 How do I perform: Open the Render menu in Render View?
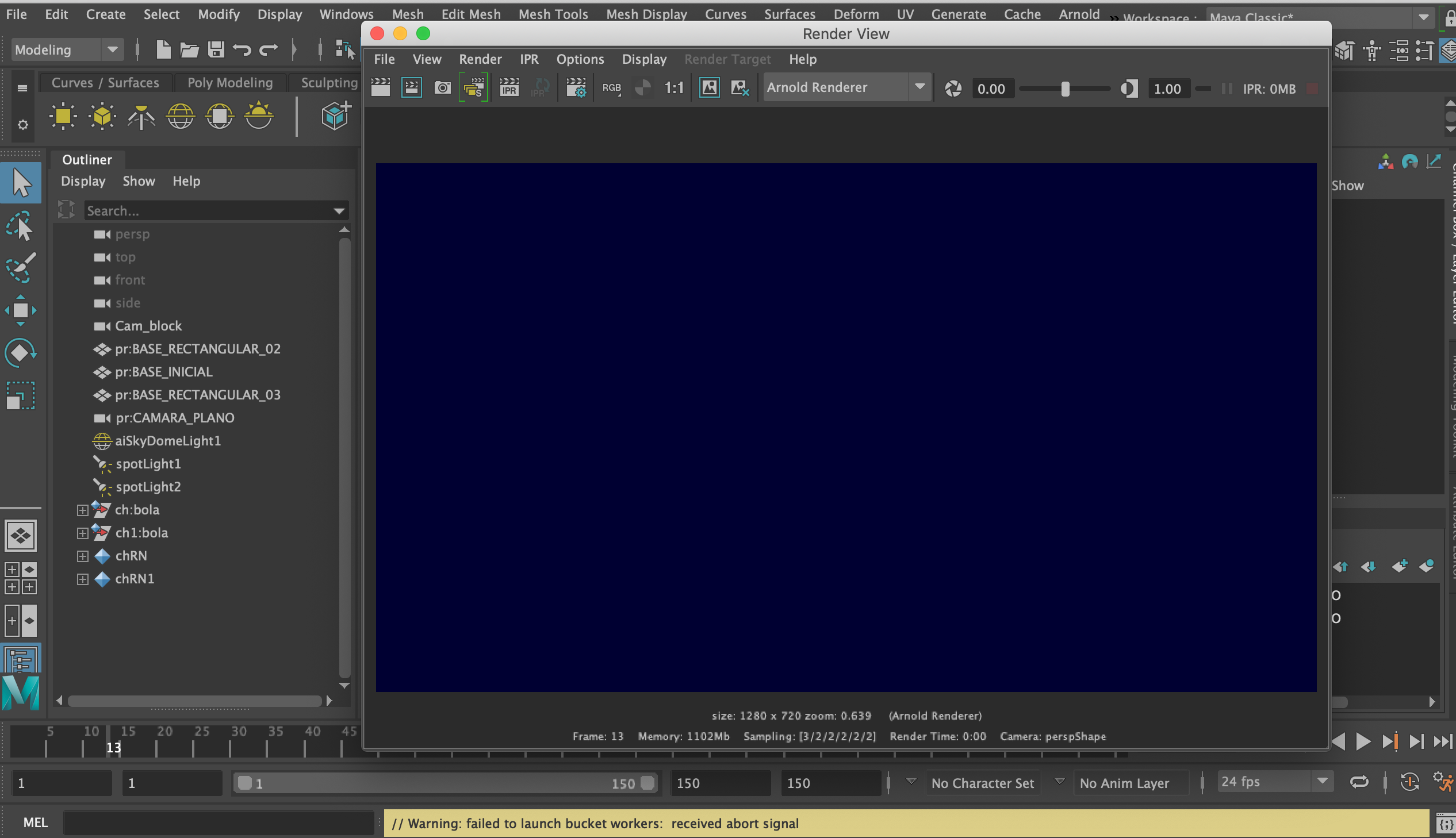(x=480, y=59)
